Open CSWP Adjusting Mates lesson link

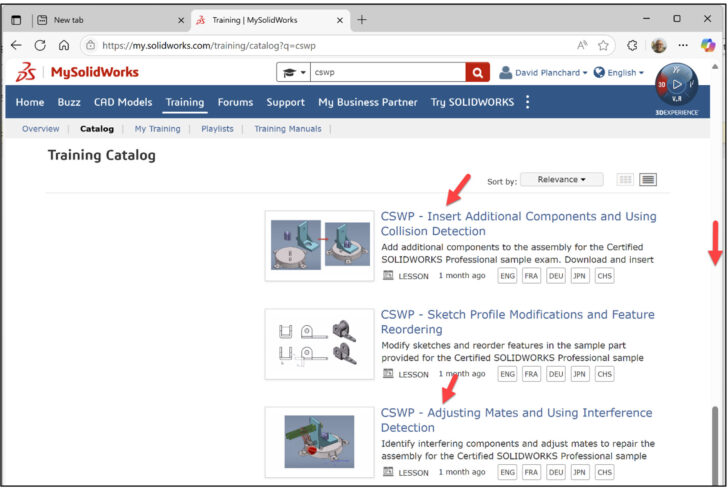[516, 420]
